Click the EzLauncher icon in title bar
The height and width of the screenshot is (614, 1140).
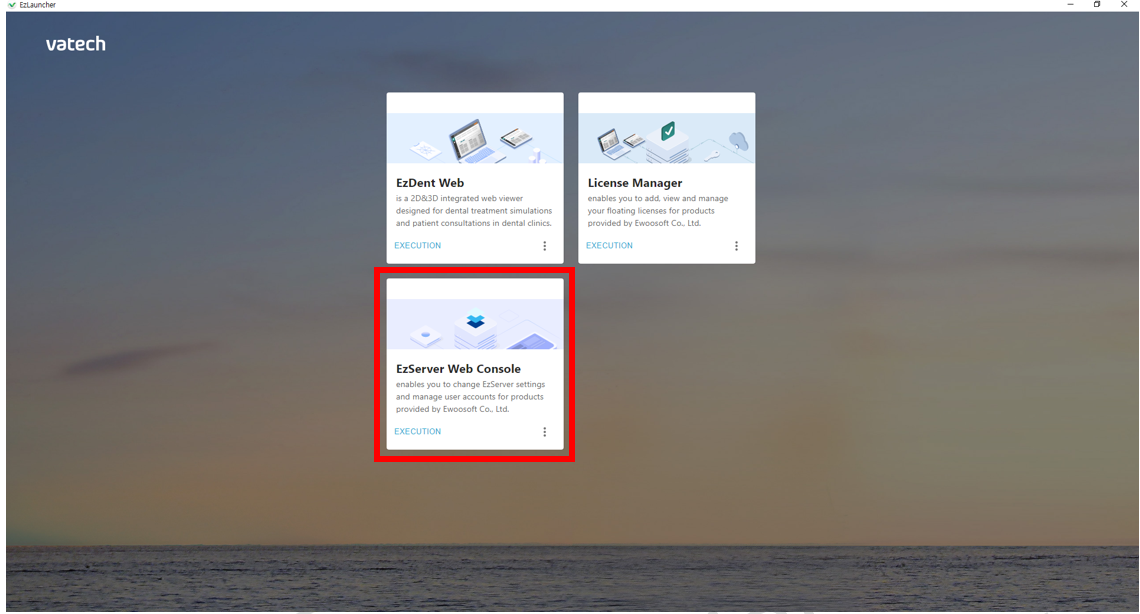click(11, 4)
